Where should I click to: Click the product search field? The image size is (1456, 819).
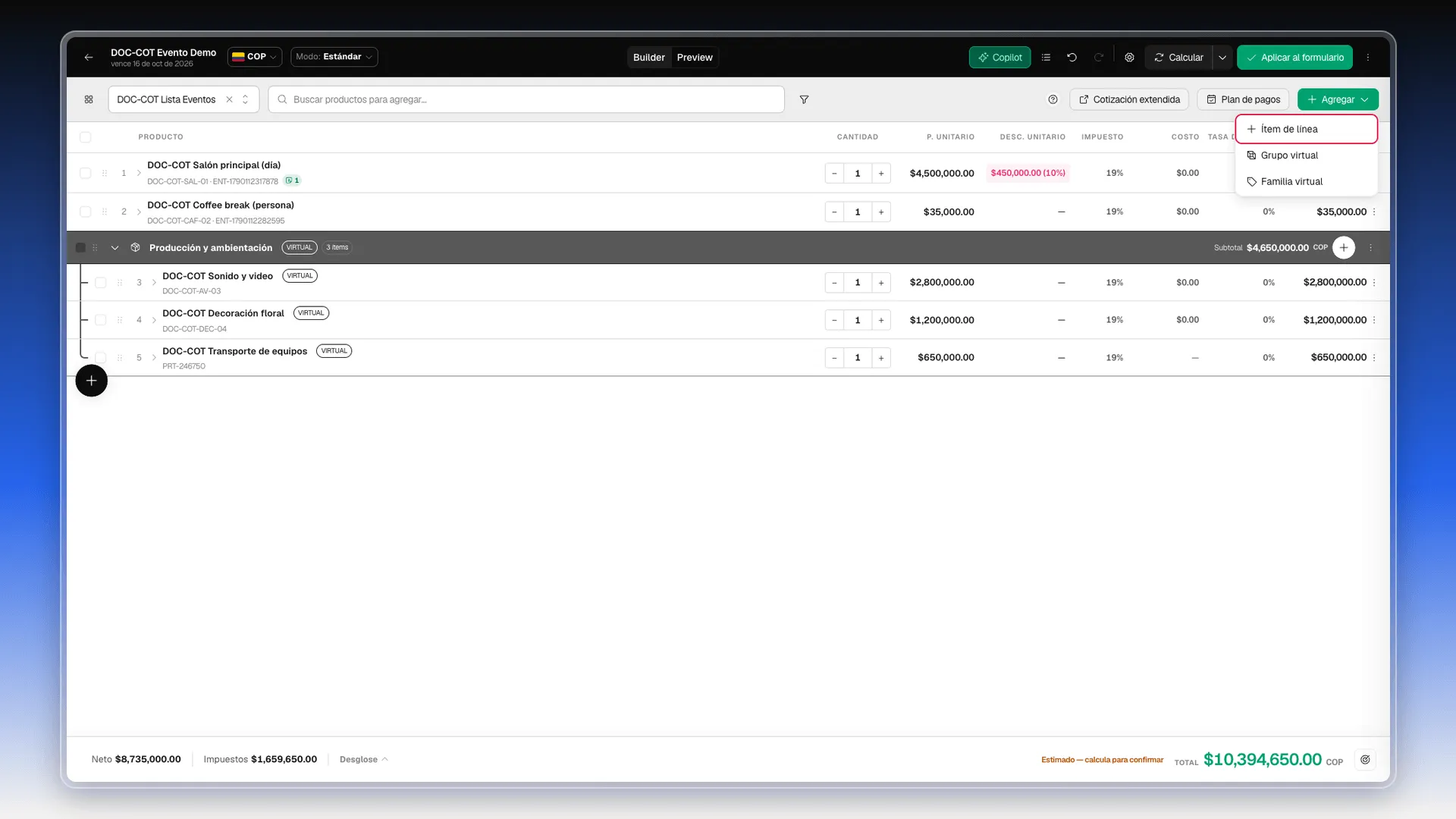(x=526, y=99)
